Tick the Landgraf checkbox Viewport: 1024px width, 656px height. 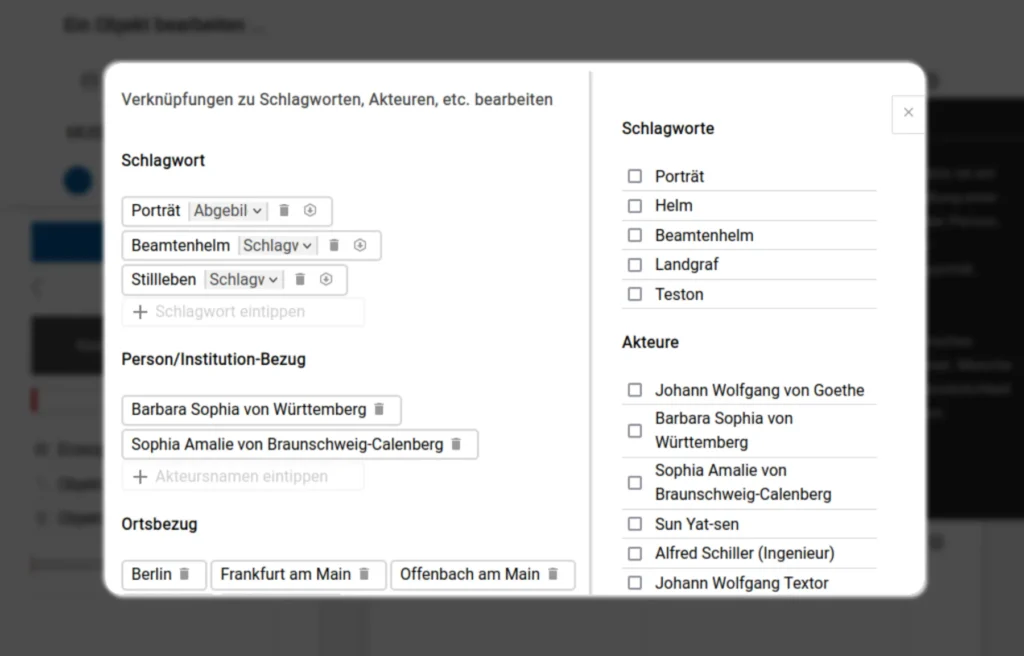point(635,265)
